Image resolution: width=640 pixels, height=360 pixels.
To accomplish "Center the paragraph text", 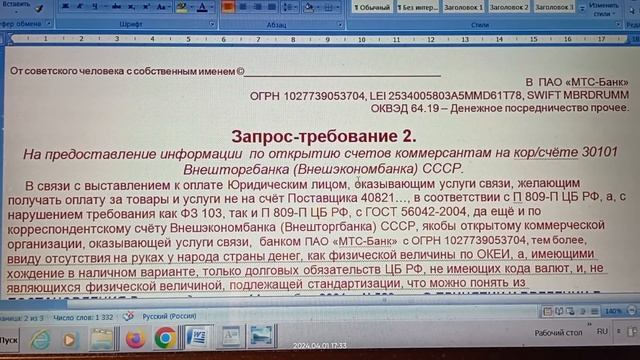I will 243,7.
